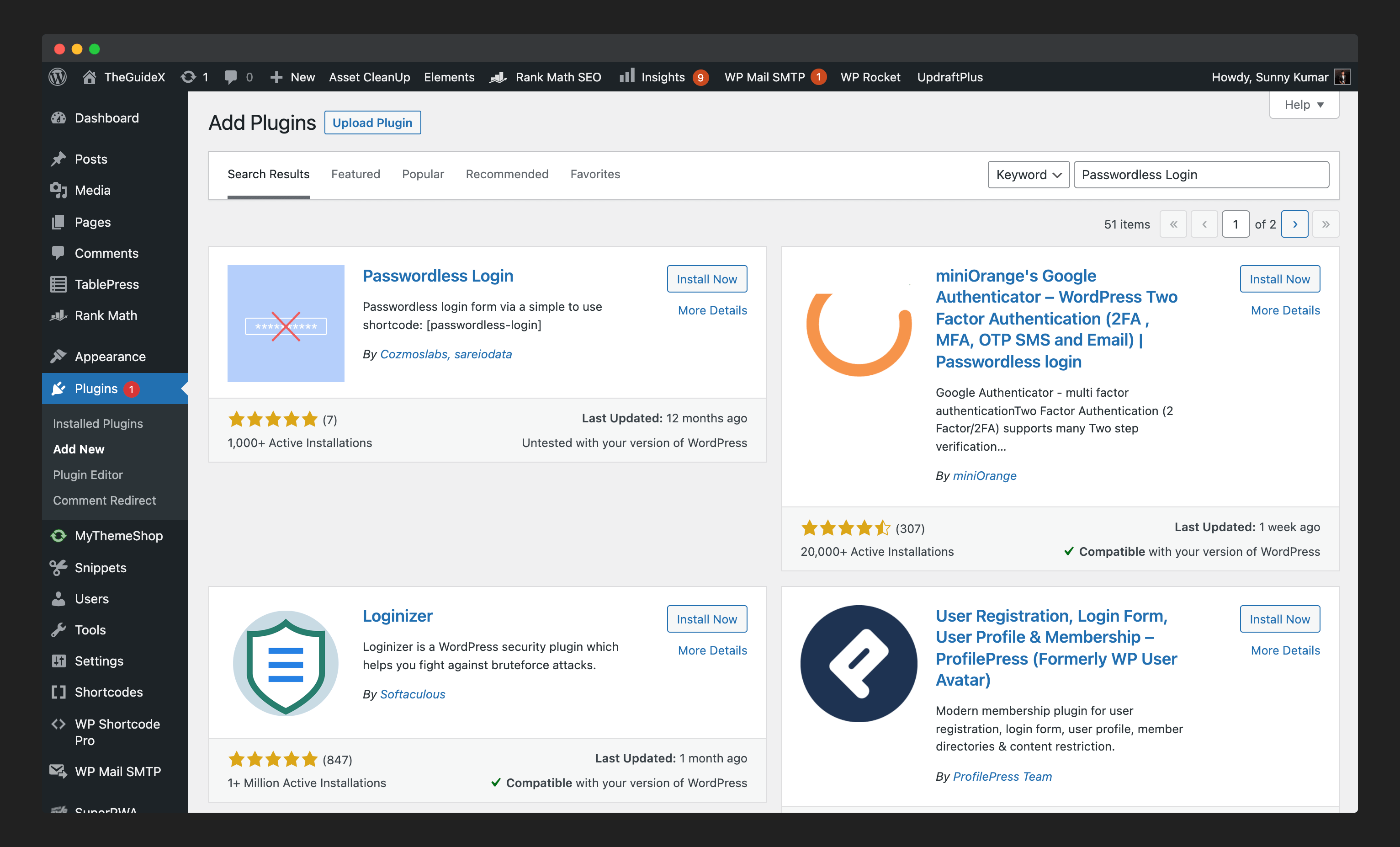1400x847 pixels.
Task: Go to next page of results
Action: pyautogui.click(x=1295, y=224)
